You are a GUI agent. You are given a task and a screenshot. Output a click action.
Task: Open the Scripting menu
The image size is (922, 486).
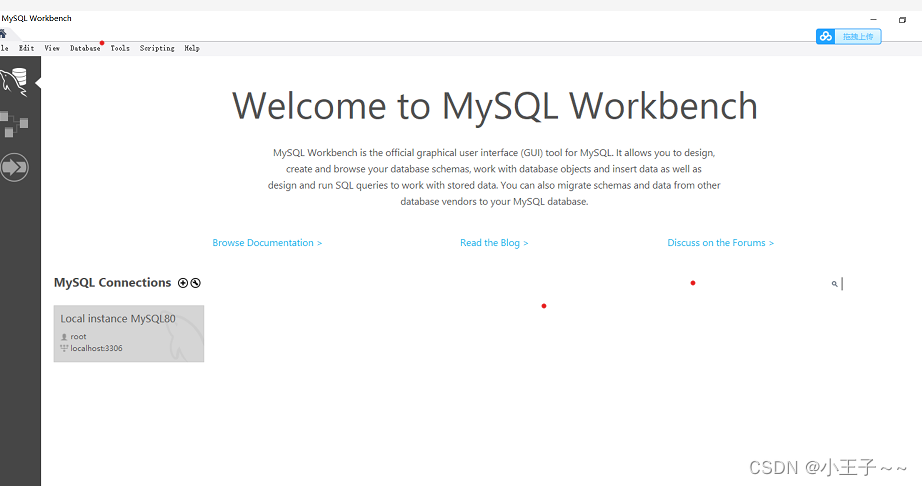(x=157, y=48)
